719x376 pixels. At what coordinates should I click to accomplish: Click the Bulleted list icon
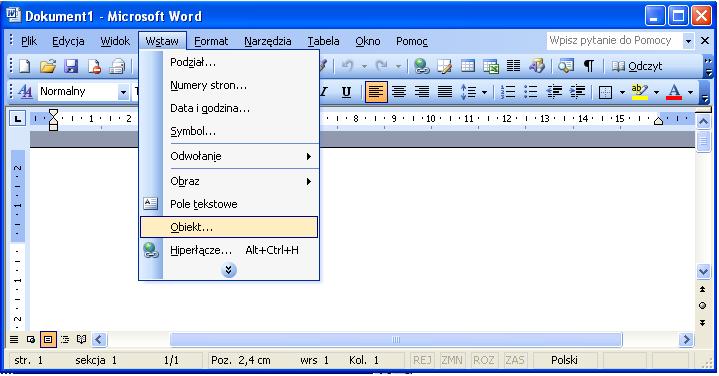(531, 92)
